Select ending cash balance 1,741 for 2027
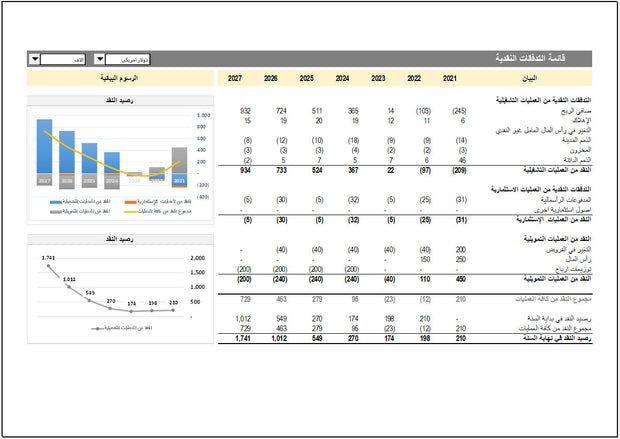Screen dimensions: 620x439 coord(243,339)
